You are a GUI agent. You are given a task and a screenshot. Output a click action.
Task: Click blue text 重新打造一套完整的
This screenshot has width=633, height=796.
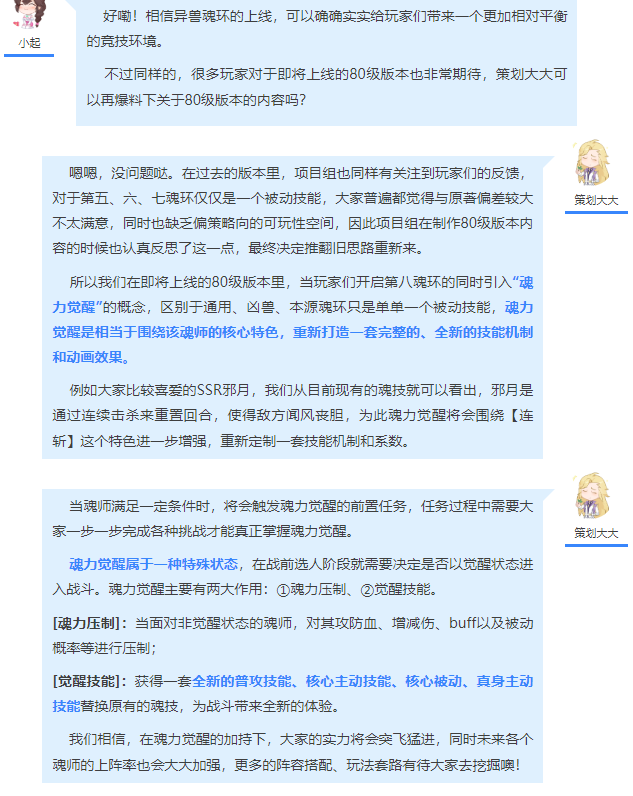pyautogui.click(x=356, y=333)
